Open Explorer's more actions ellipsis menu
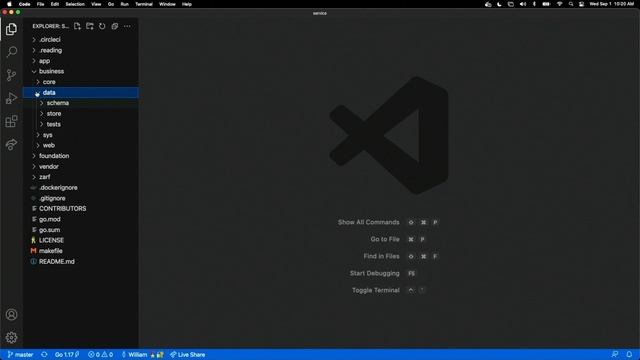This screenshot has height=360, width=640. click(x=127, y=26)
